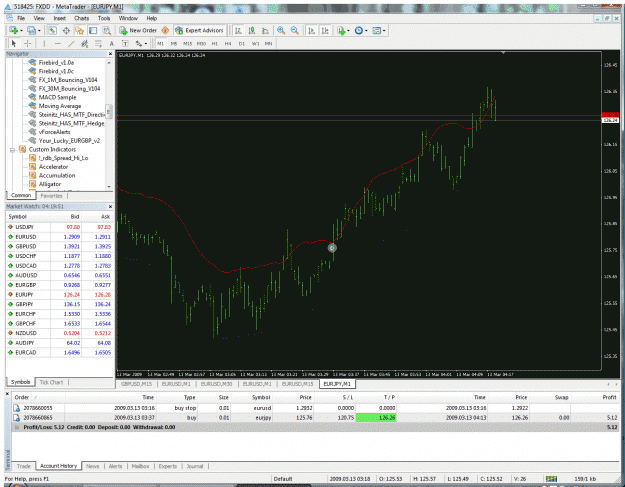
Task: Open the MetaEditor icon beside New Order
Action: tap(165, 30)
